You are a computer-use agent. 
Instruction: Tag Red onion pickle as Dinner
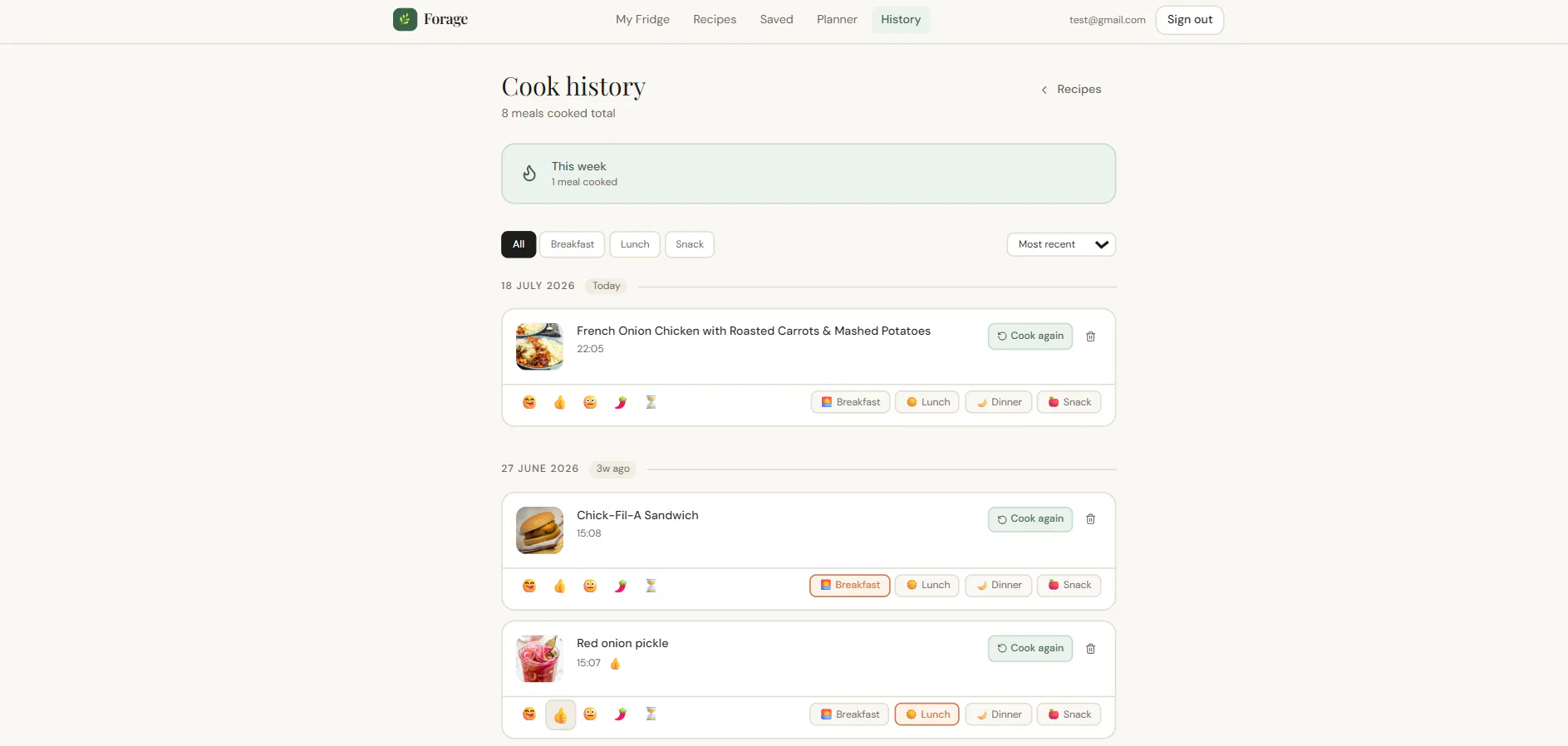point(998,714)
